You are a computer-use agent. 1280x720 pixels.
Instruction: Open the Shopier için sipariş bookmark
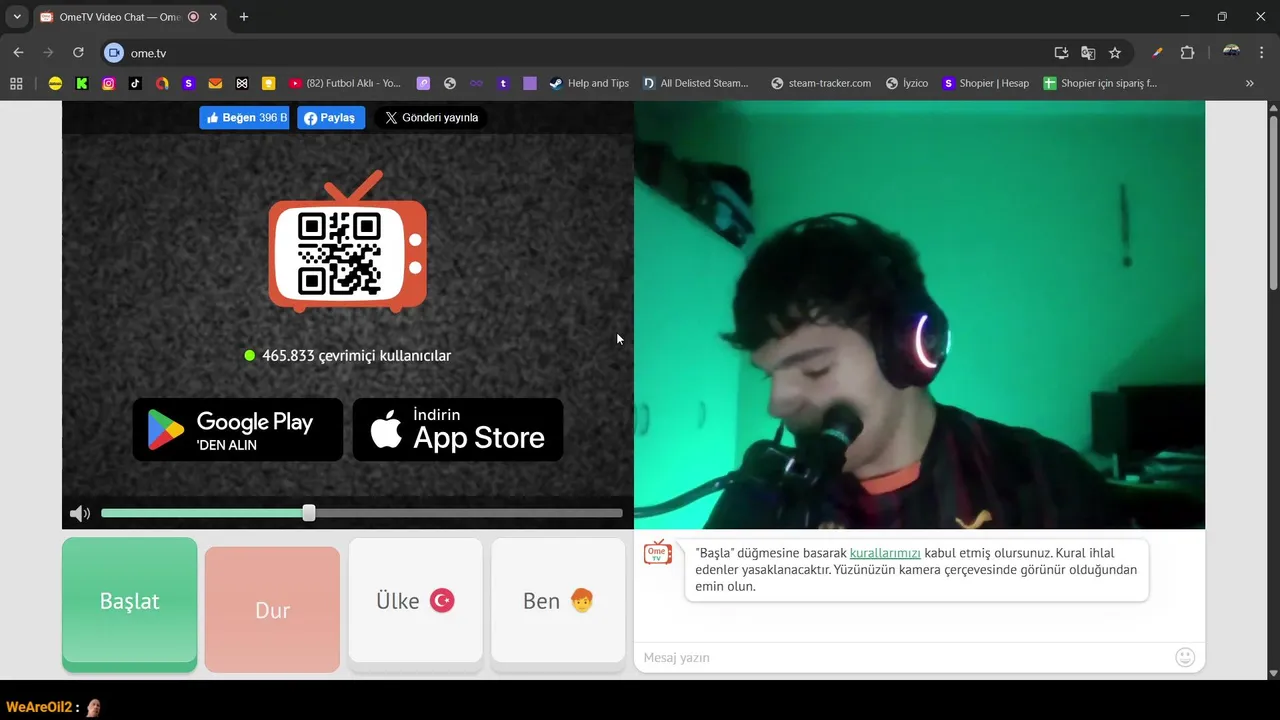[x=1100, y=83]
